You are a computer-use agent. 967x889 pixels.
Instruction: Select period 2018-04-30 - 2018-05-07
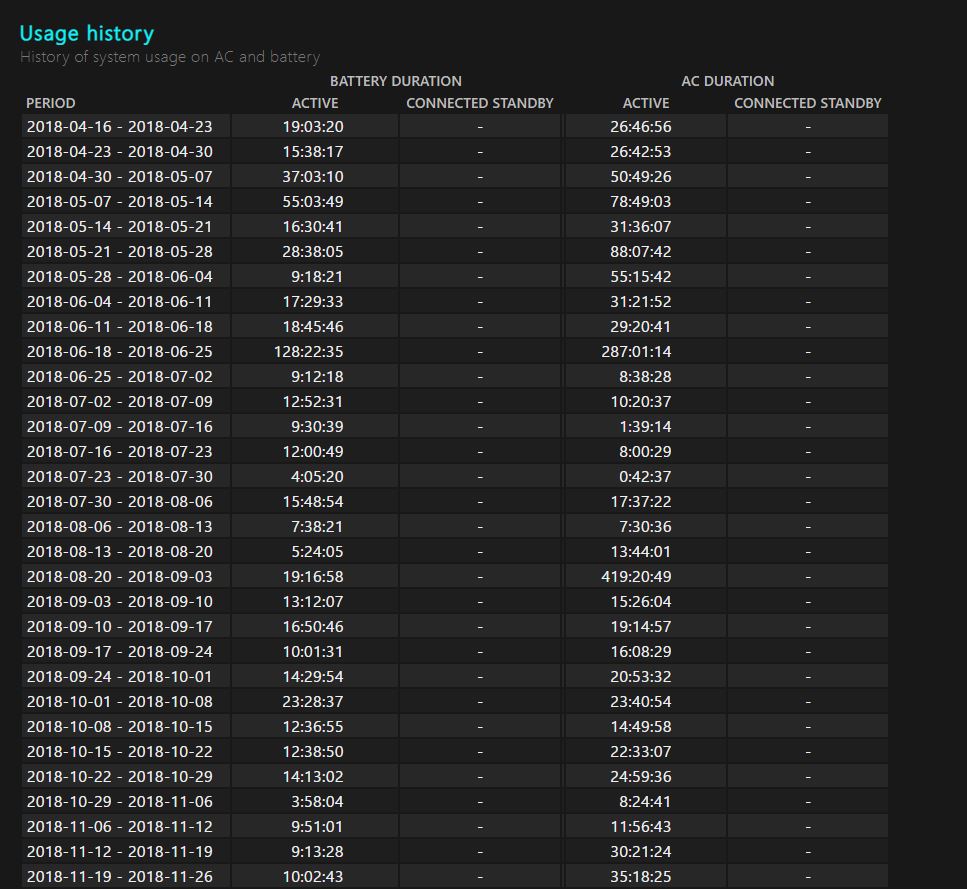120,176
